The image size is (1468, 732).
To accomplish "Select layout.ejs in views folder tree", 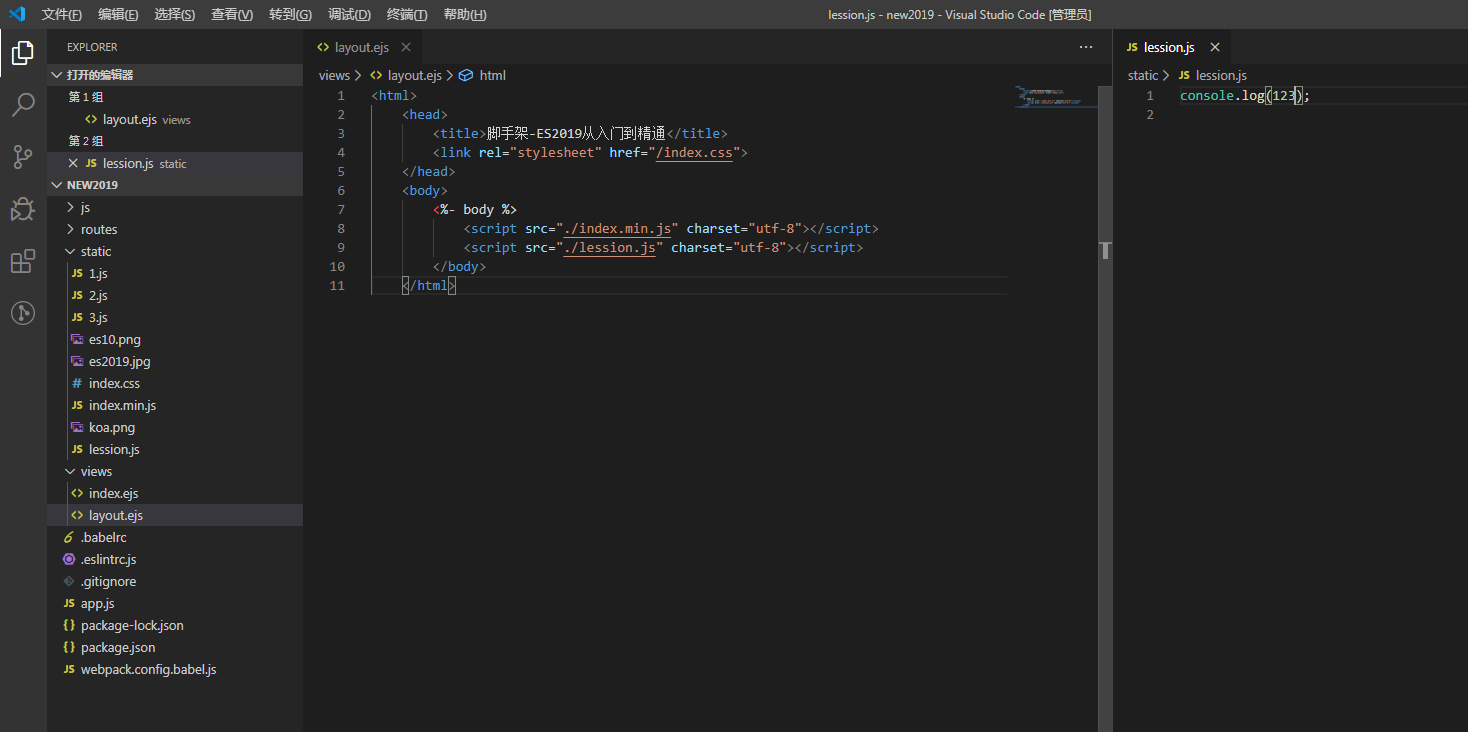I will click(x=175, y=515).
